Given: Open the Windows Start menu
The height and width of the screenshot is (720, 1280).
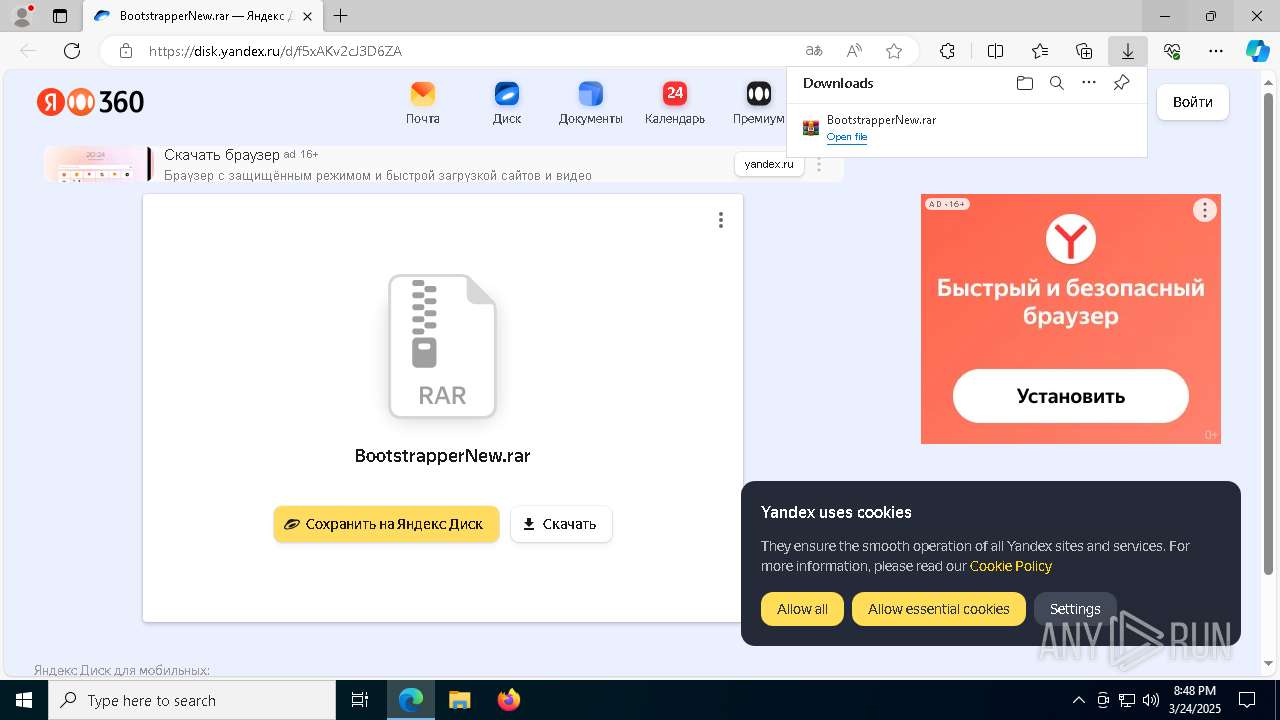Looking at the screenshot, I should pos(24,700).
